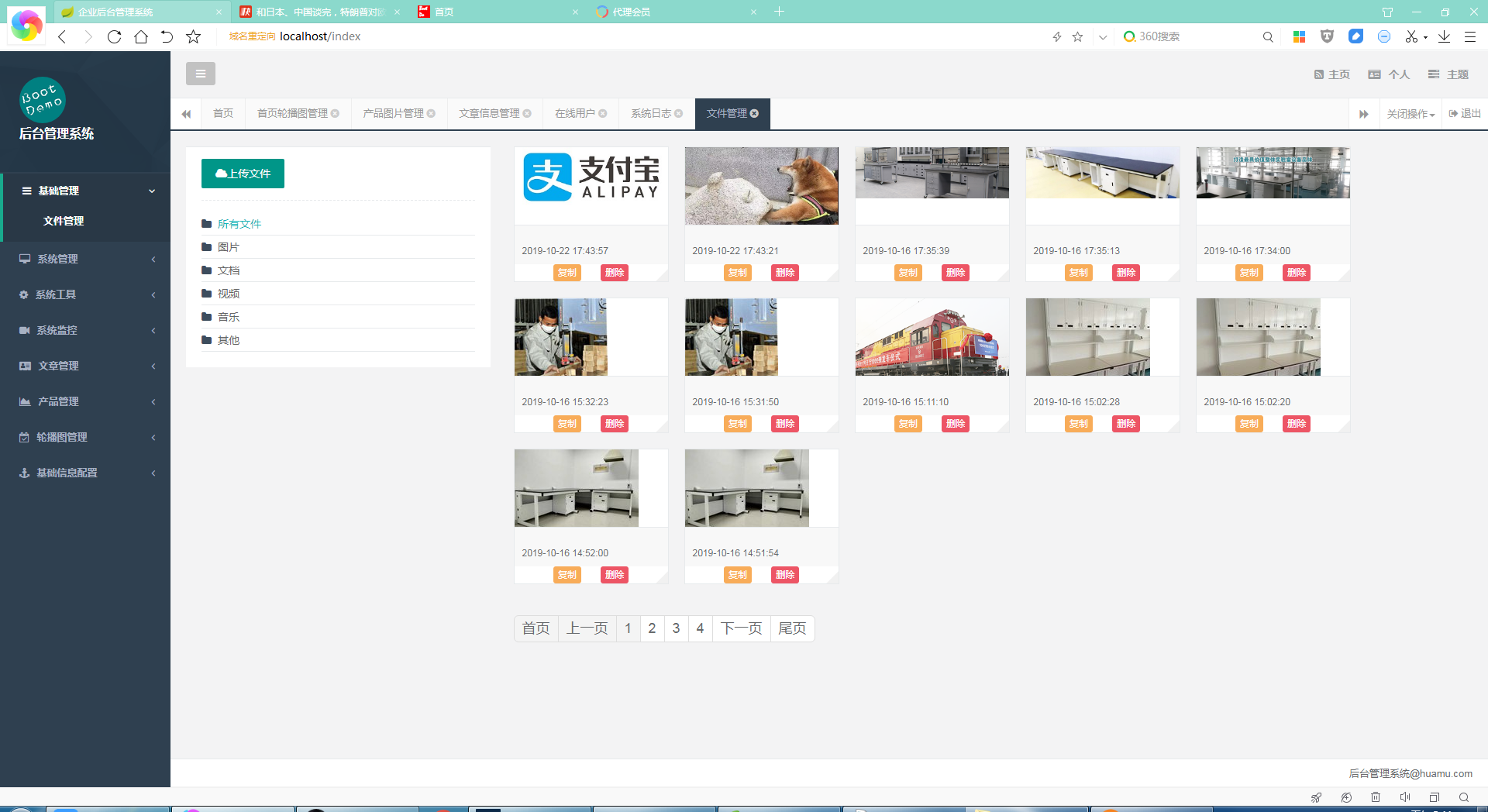Expand the 系统工具 sidebar menu

(x=85, y=294)
